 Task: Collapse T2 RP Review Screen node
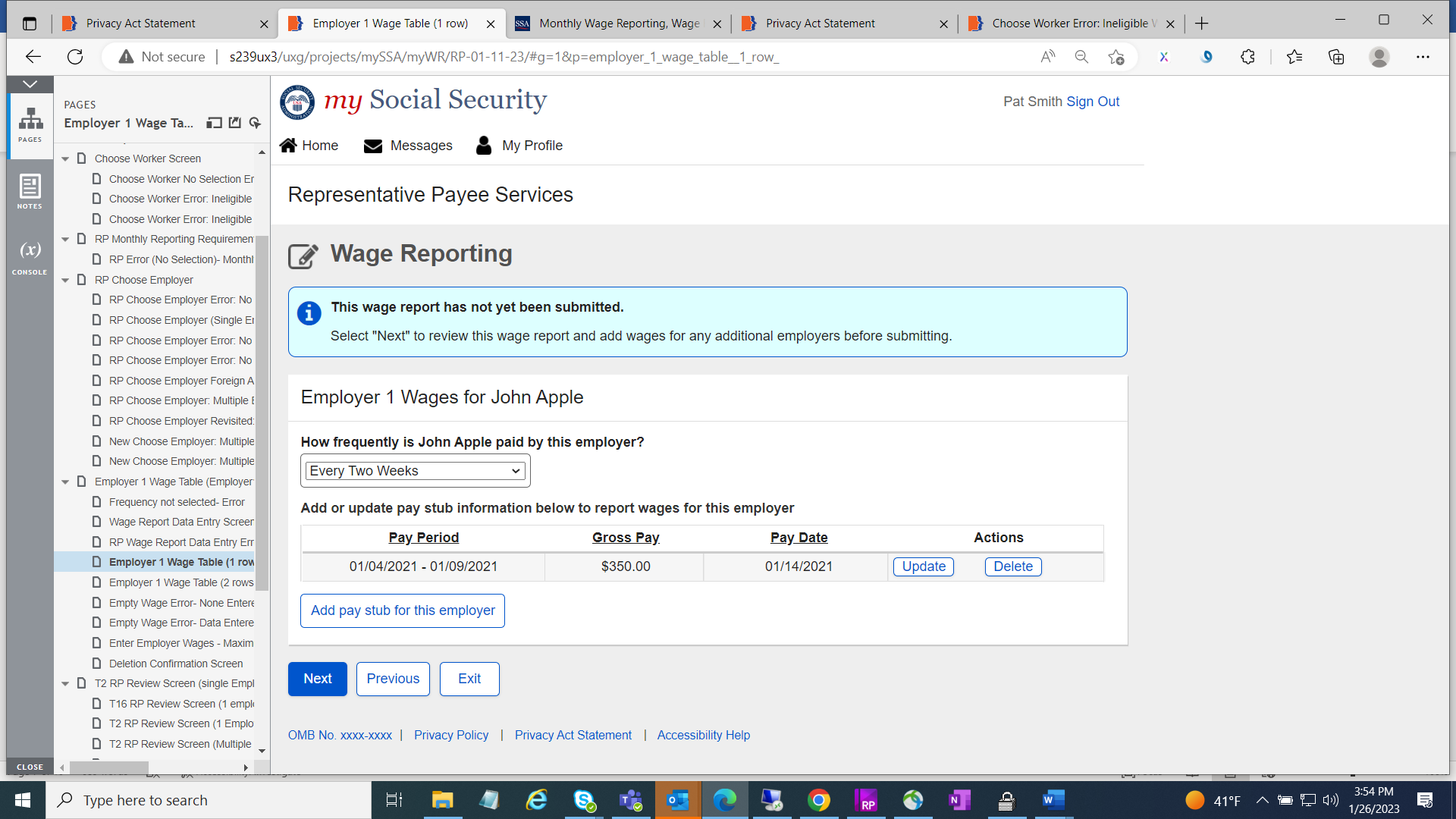pyautogui.click(x=66, y=683)
